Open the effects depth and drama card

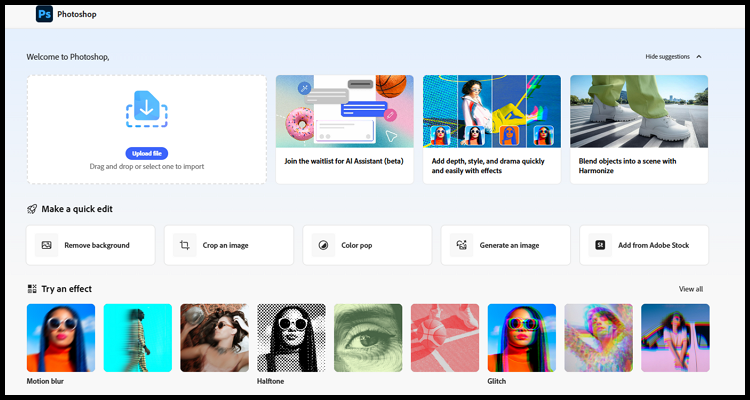point(491,129)
